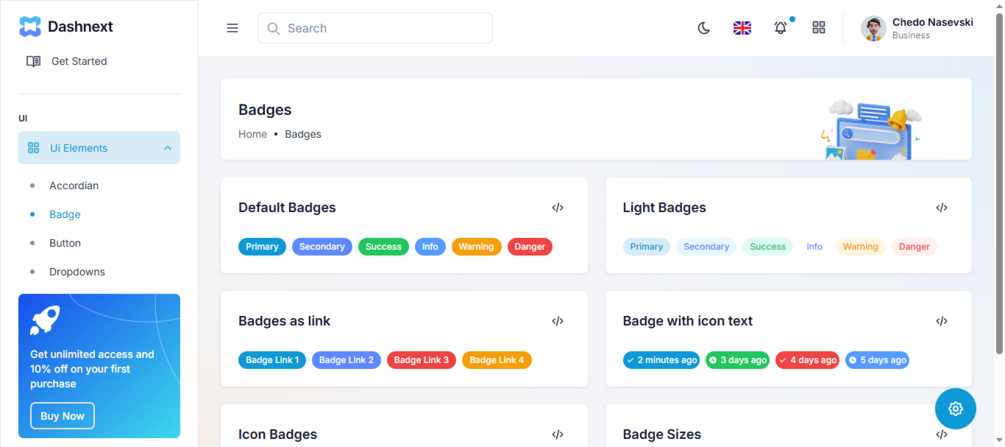Show code for Badges as link
This screenshot has height=447, width=1005.
coord(558,321)
